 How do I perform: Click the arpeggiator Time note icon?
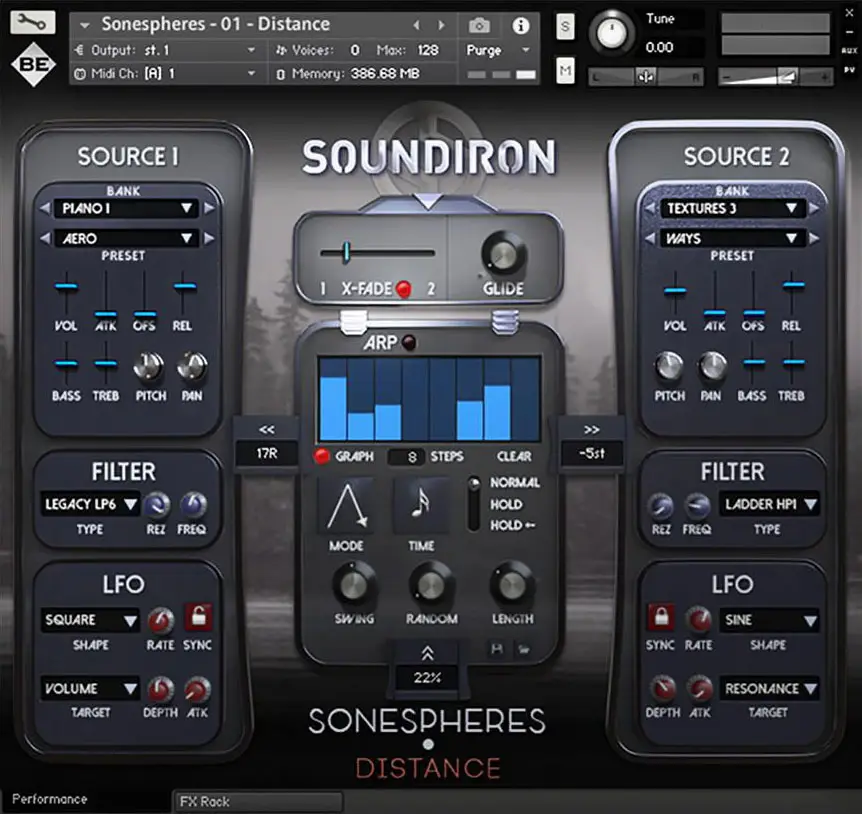coord(421,506)
